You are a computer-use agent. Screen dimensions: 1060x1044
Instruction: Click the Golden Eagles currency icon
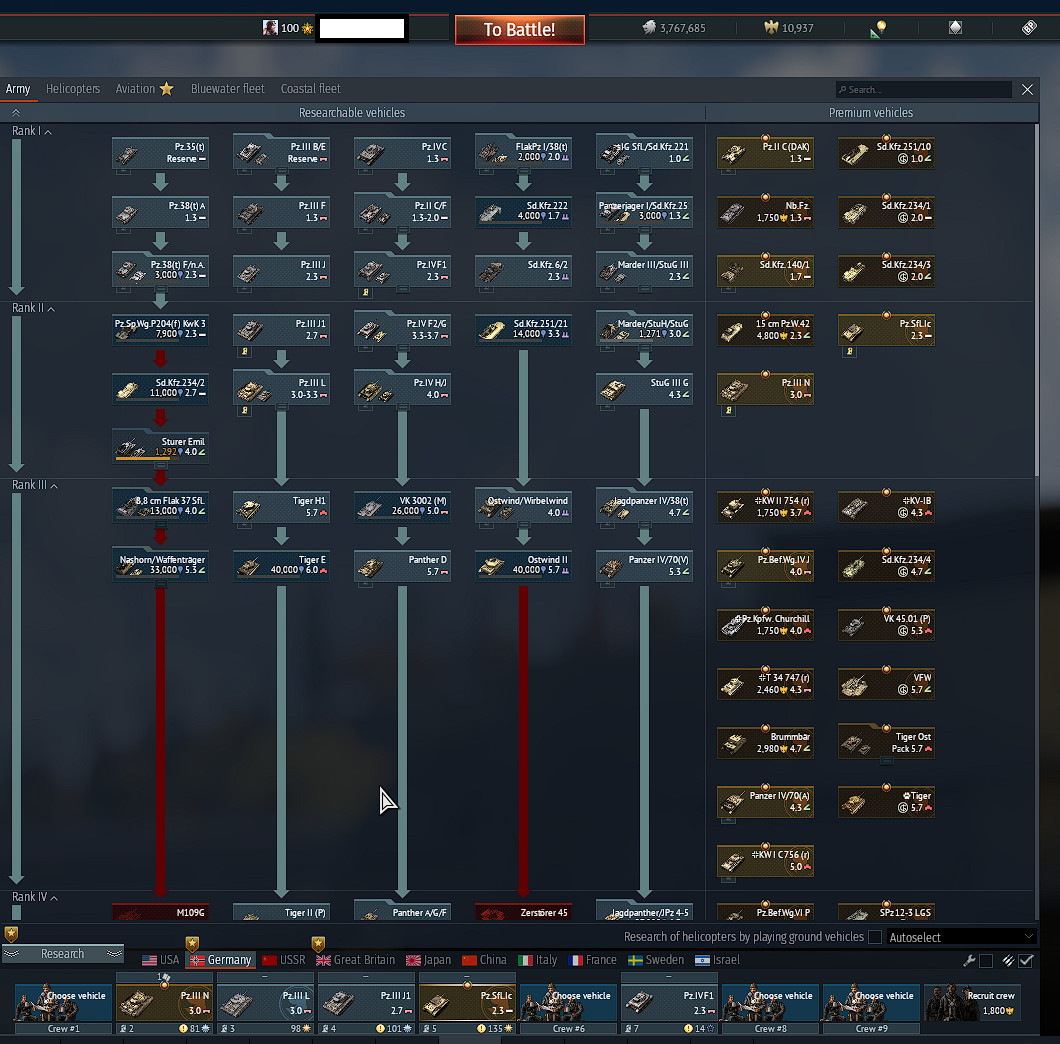pyautogui.click(x=769, y=28)
